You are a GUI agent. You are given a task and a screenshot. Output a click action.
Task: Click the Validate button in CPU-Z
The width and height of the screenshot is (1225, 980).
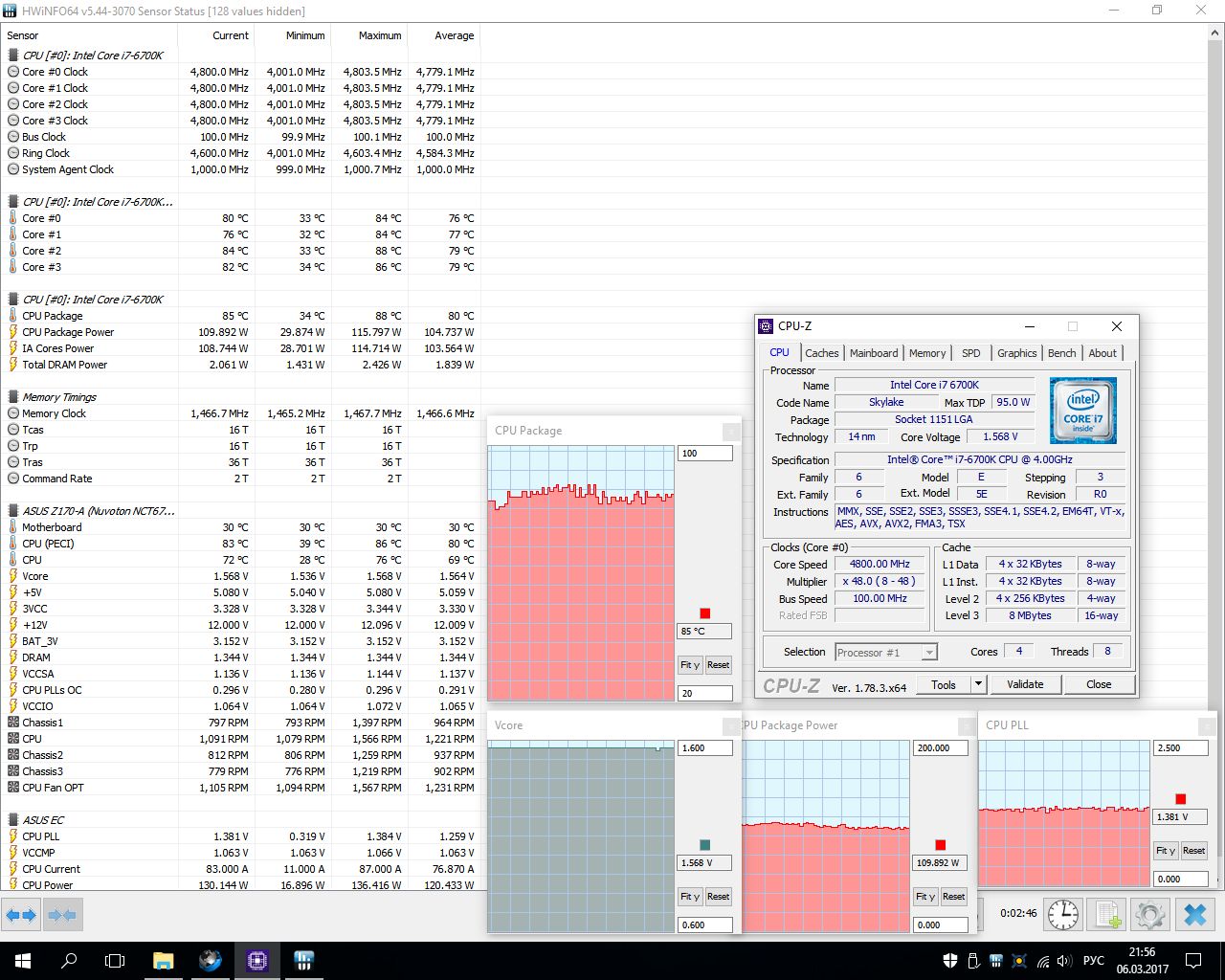pos(1025,684)
